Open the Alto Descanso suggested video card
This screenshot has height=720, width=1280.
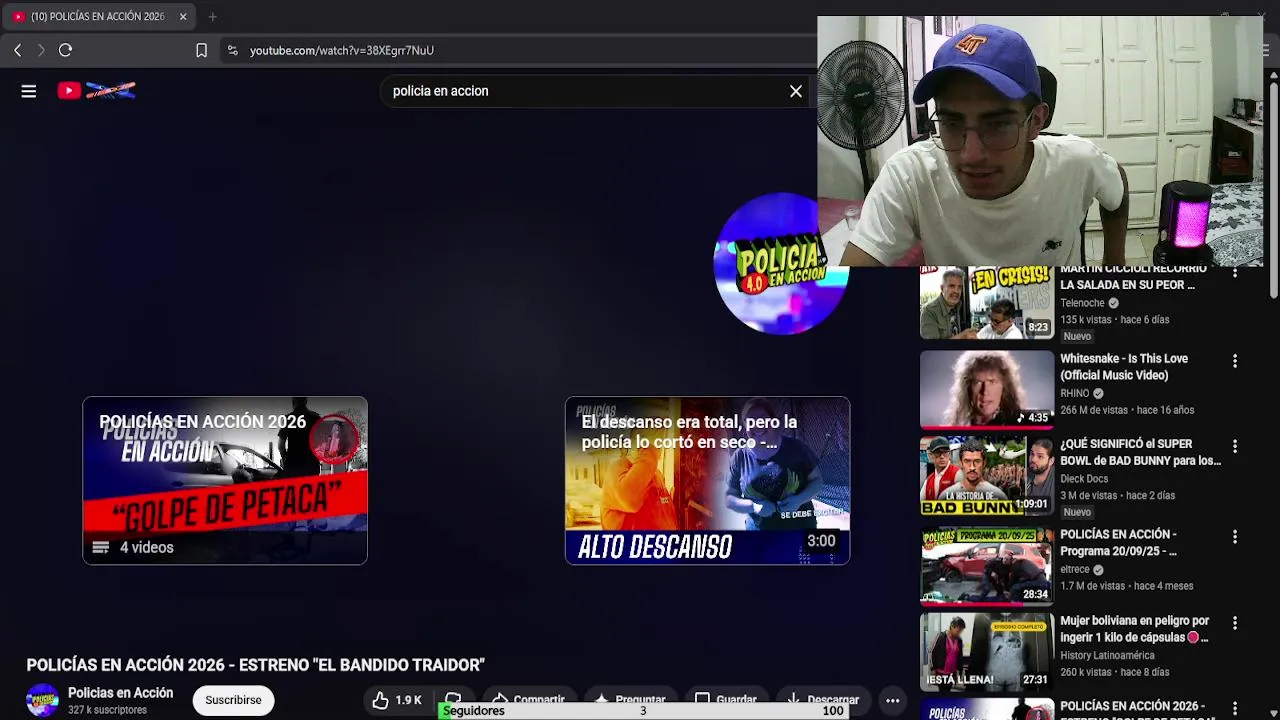click(x=707, y=481)
